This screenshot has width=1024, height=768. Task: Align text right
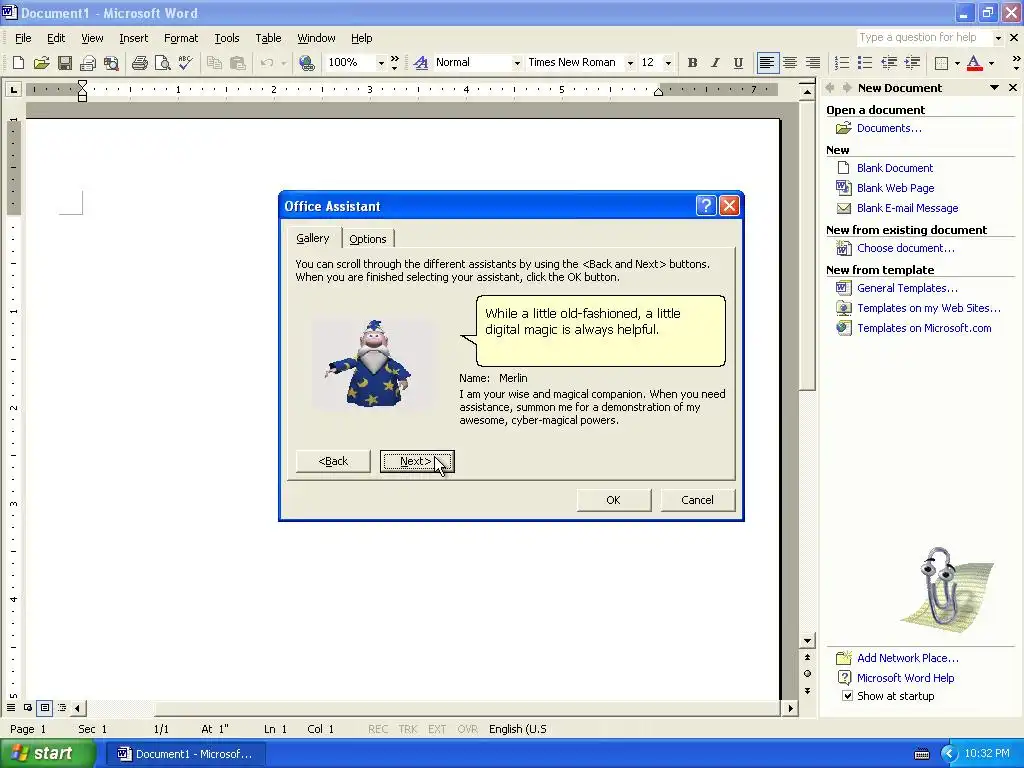813,63
